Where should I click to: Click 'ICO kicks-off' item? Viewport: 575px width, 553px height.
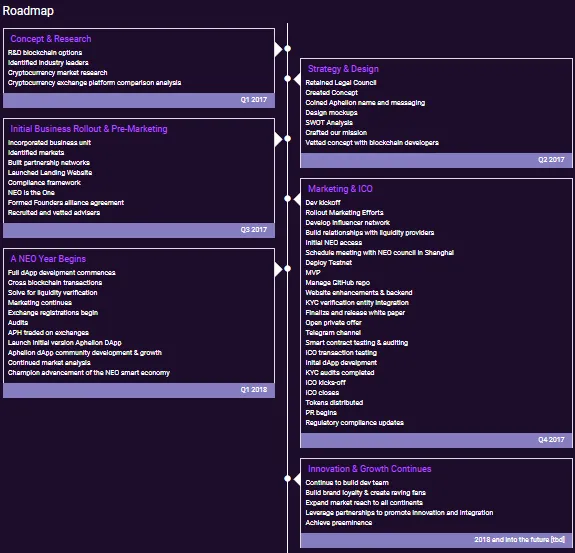tap(326, 382)
